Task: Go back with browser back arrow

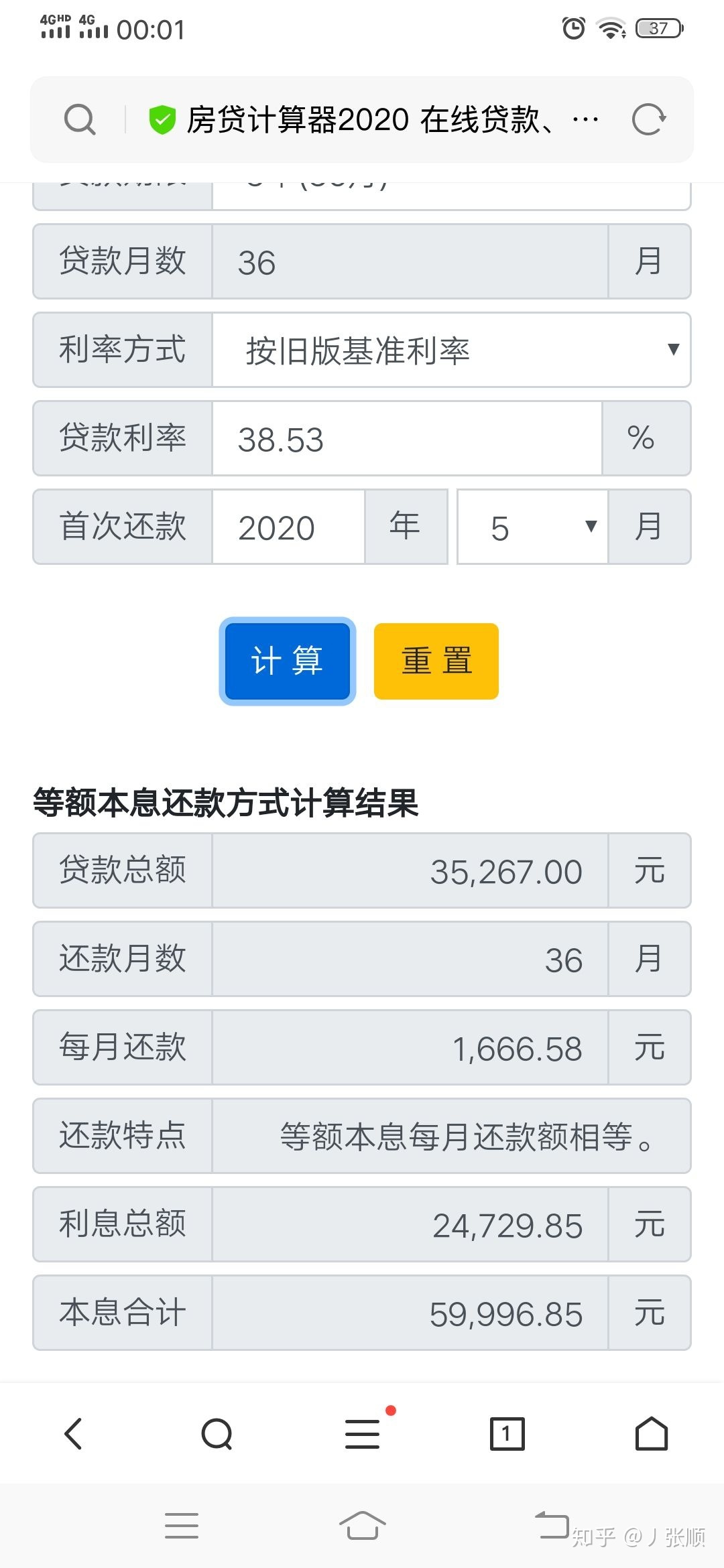Action: (x=73, y=1433)
